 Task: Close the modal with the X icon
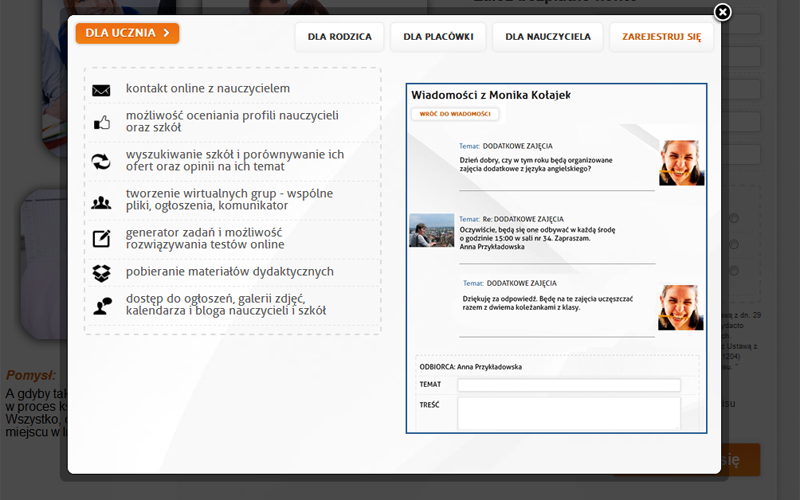[722, 12]
